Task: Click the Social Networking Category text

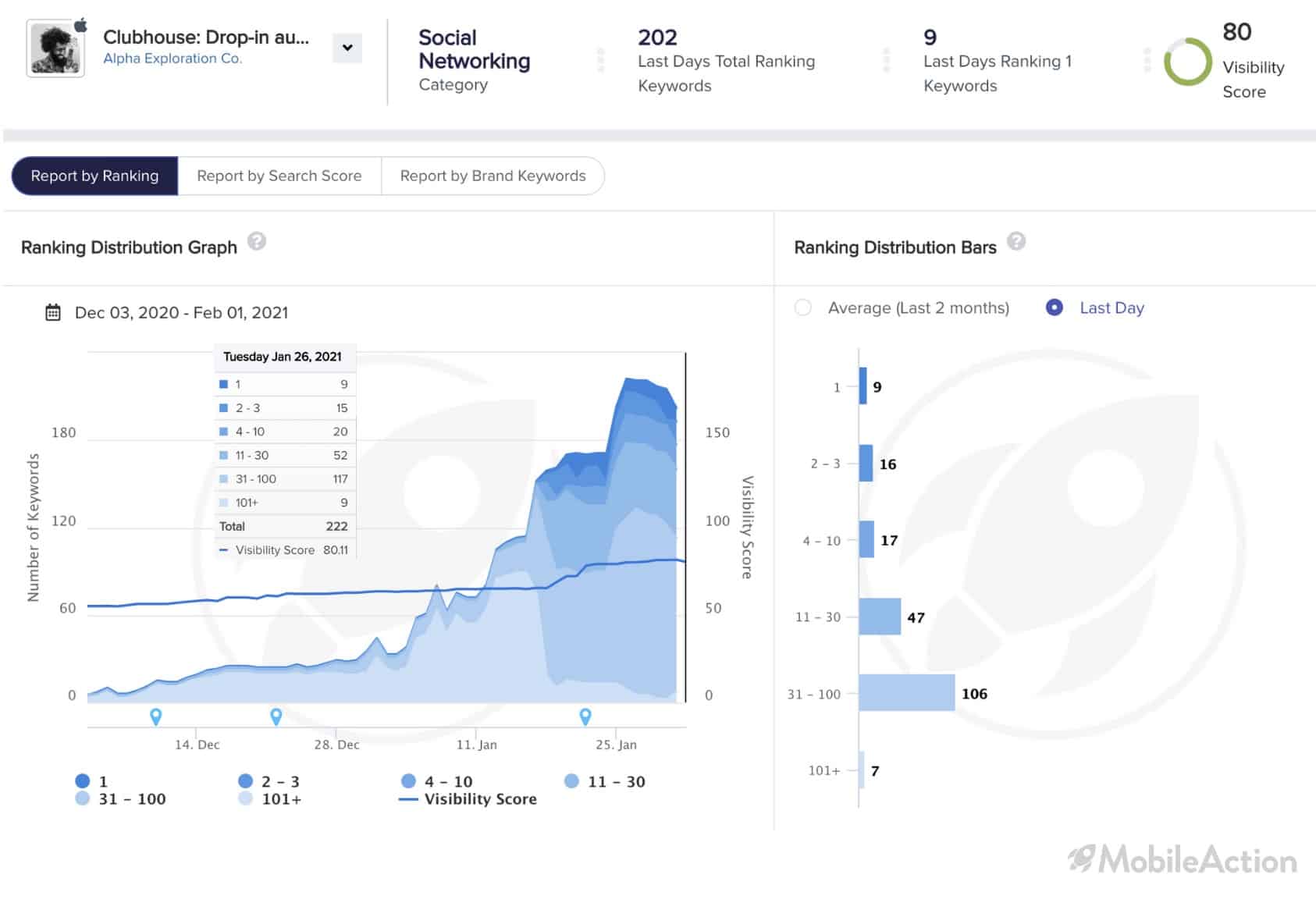Action: coord(475,61)
